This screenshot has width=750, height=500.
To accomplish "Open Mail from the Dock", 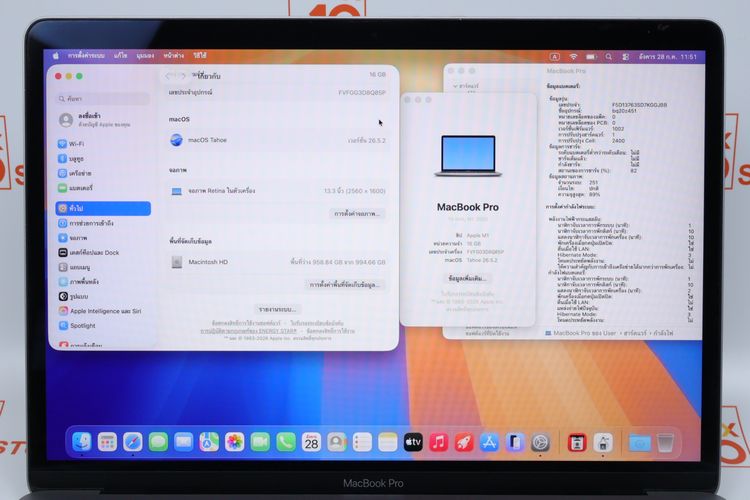I will pos(183,442).
